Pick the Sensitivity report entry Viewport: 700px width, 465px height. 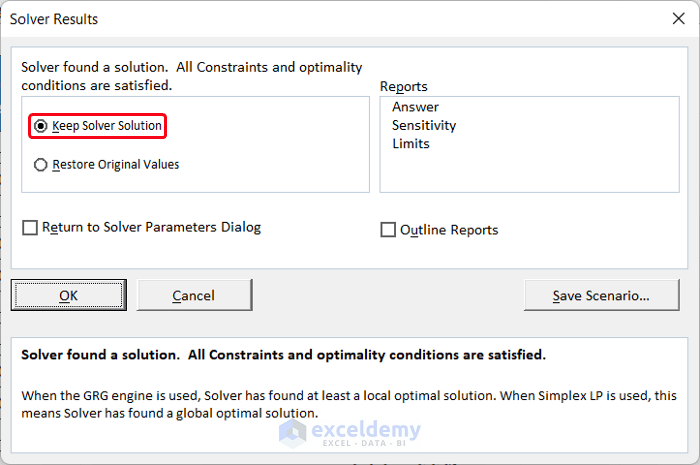click(424, 125)
